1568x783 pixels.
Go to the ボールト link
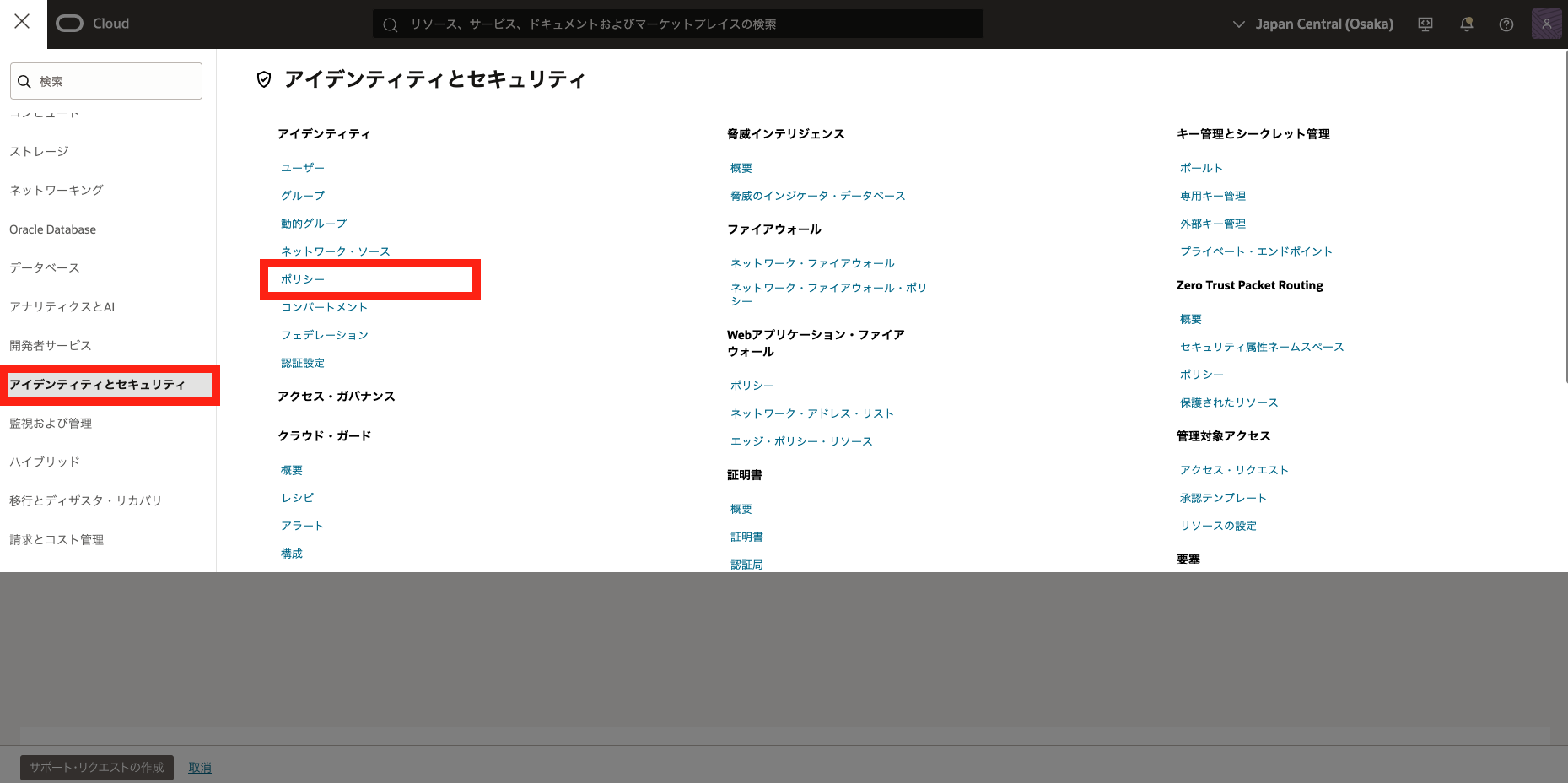(1201, 168)
